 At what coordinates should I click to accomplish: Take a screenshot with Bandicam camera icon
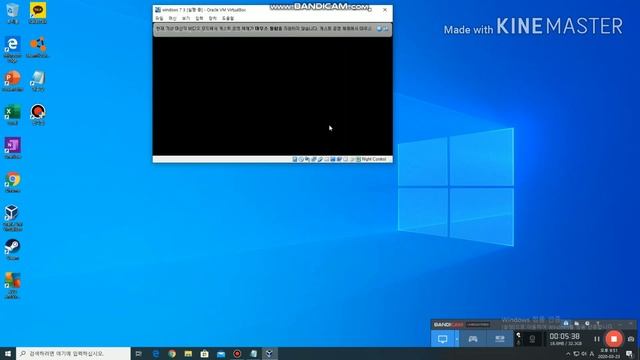631,339
